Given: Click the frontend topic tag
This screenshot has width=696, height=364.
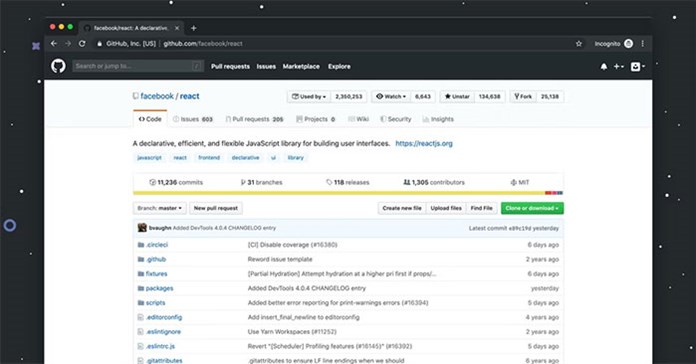Looking at the screenshot, I should (x=209, y=158).
